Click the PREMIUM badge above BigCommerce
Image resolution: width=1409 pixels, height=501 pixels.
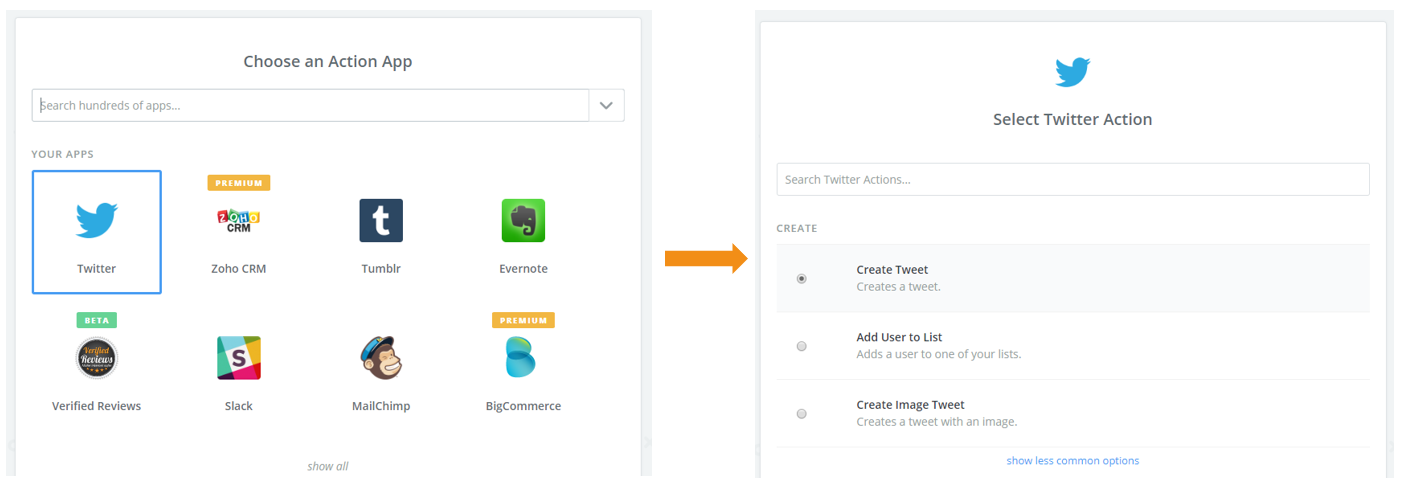point(523,320)
